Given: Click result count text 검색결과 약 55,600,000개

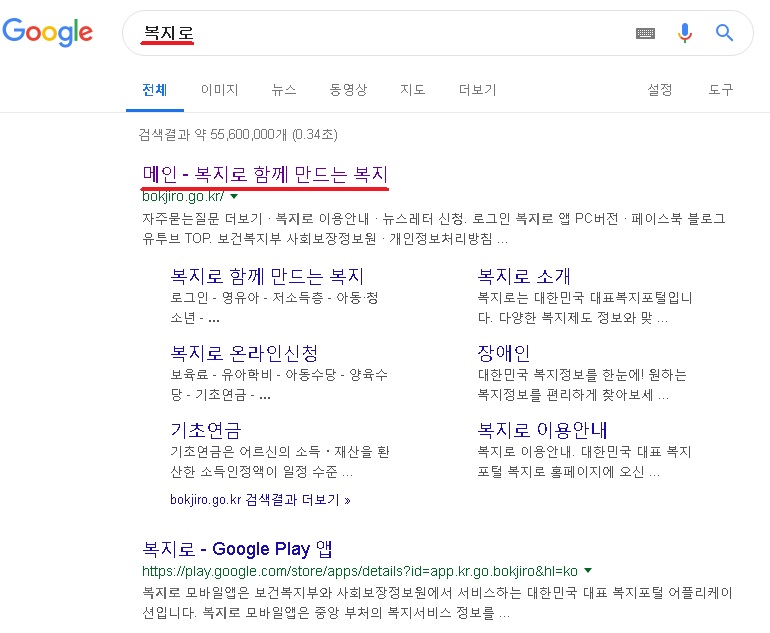Looking at the screenshot, I should [238, 134].
